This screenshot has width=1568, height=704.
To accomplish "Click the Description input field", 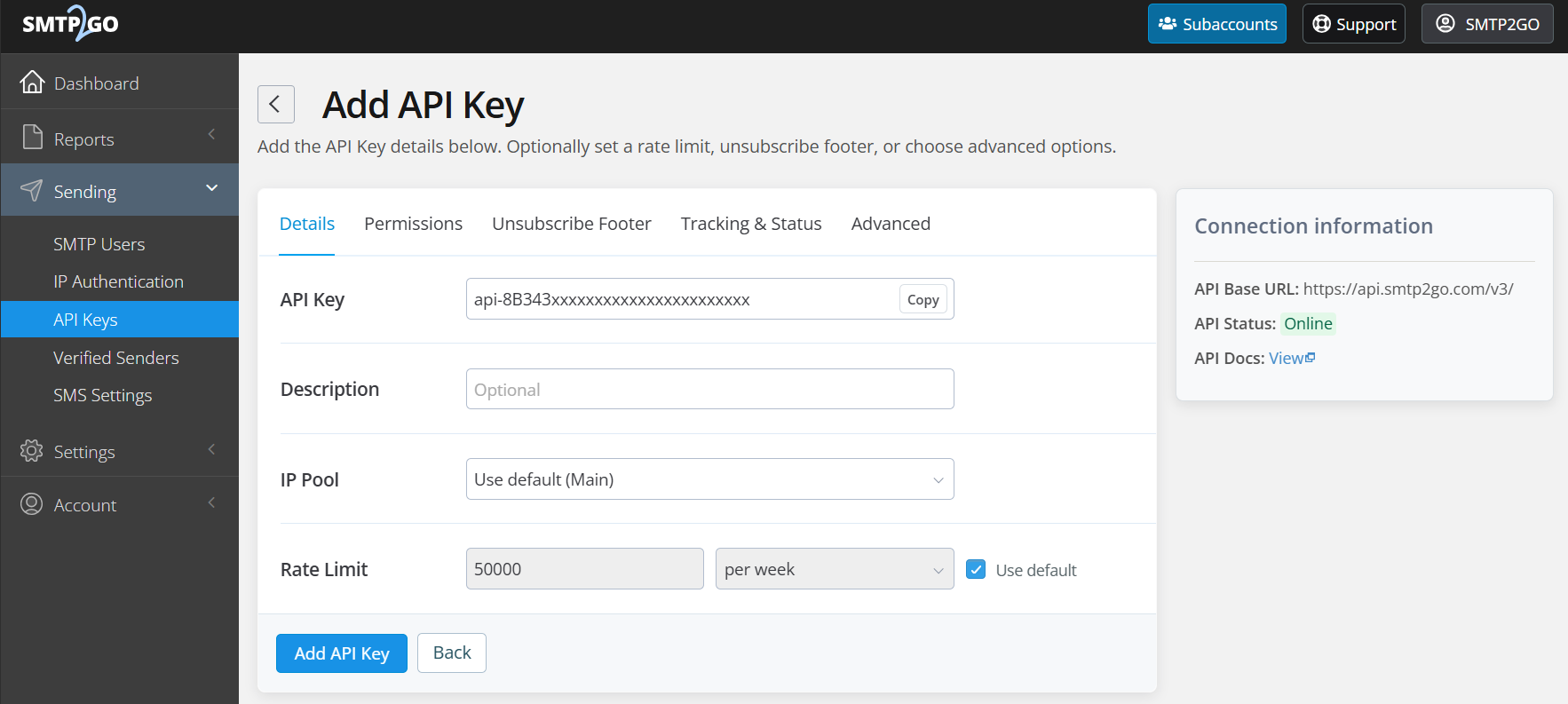I will 709,389.
